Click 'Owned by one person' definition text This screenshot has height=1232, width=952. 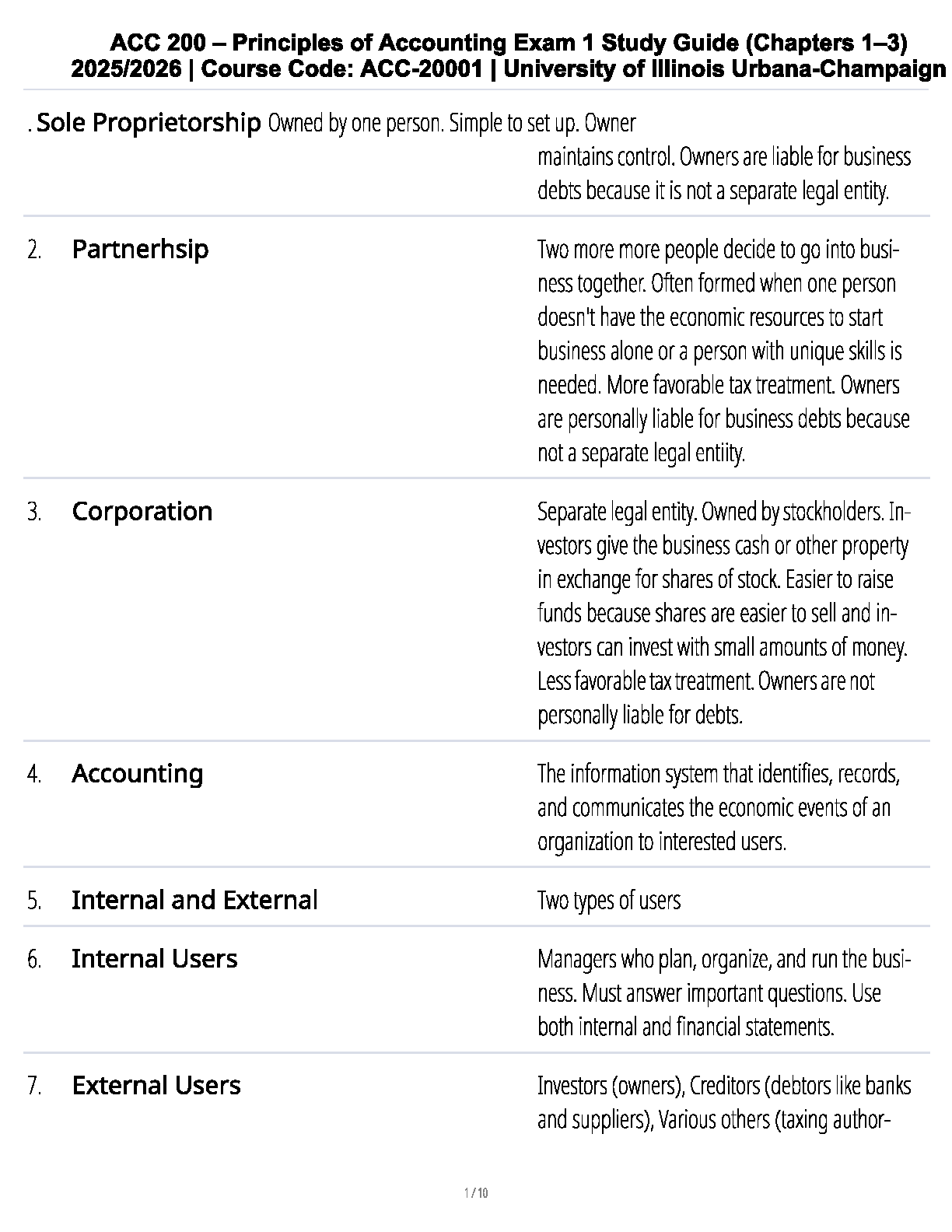click(451, 124)
